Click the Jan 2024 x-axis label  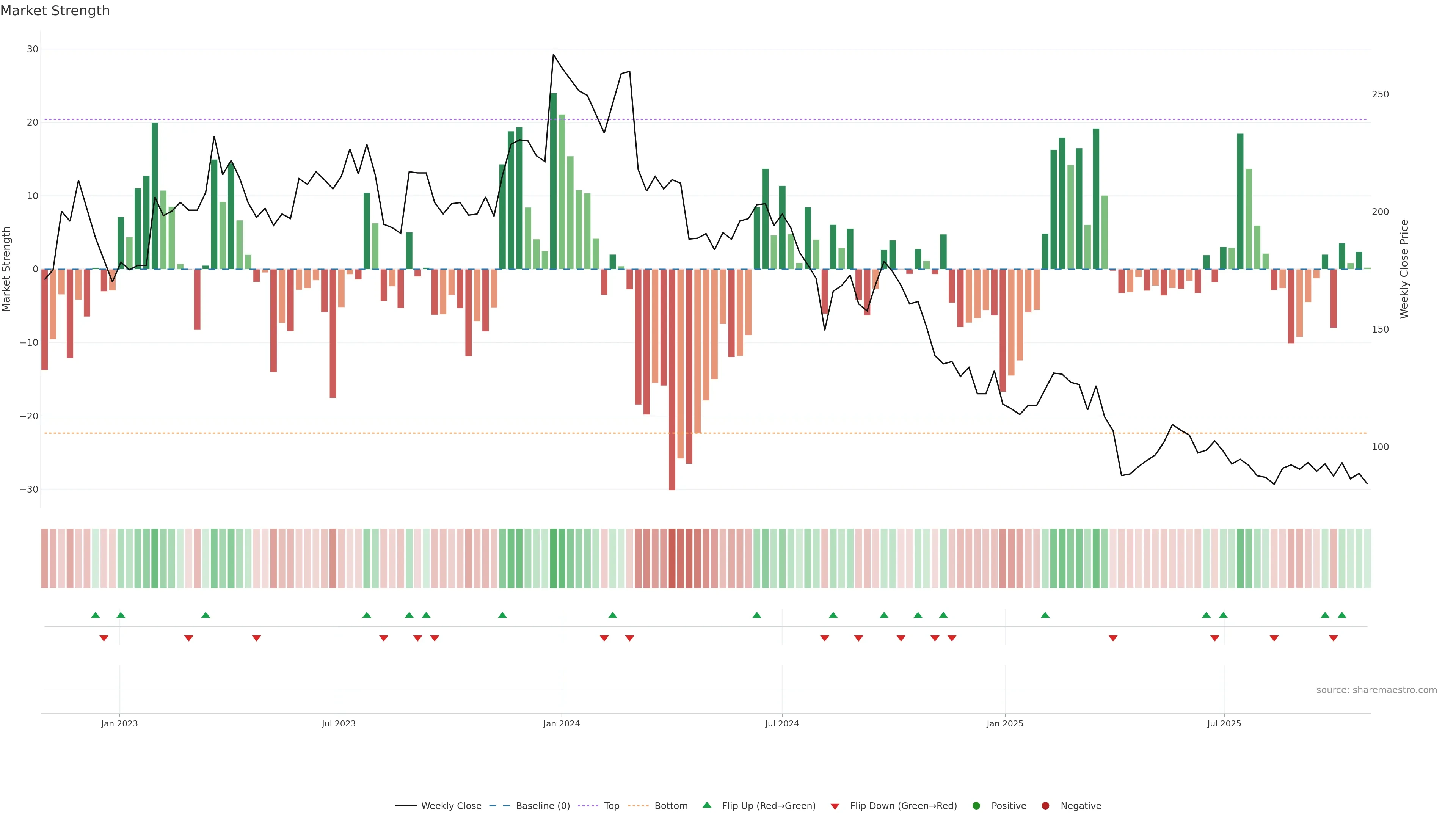click(561, 723)
